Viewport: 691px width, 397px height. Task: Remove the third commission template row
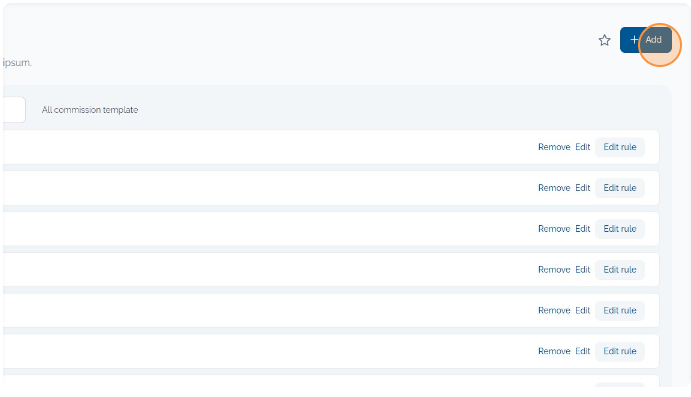click(x=554, y=229)
